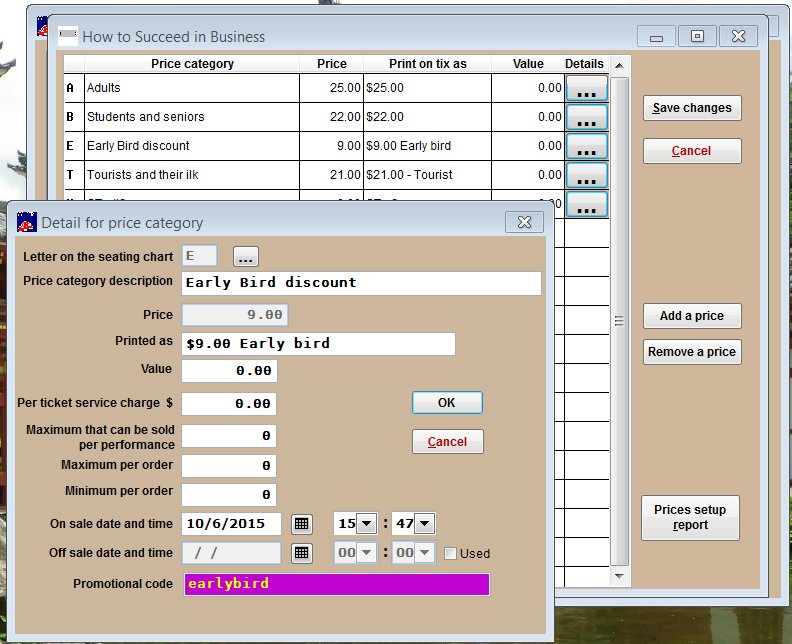Image resolution: width=792 pixels, height=644 pixels.
Task: Open details for Early Bird discount row
Action: point(586,146)
